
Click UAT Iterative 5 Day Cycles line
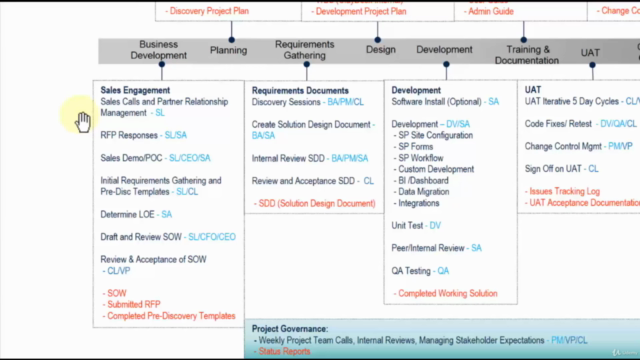point(582,101)
